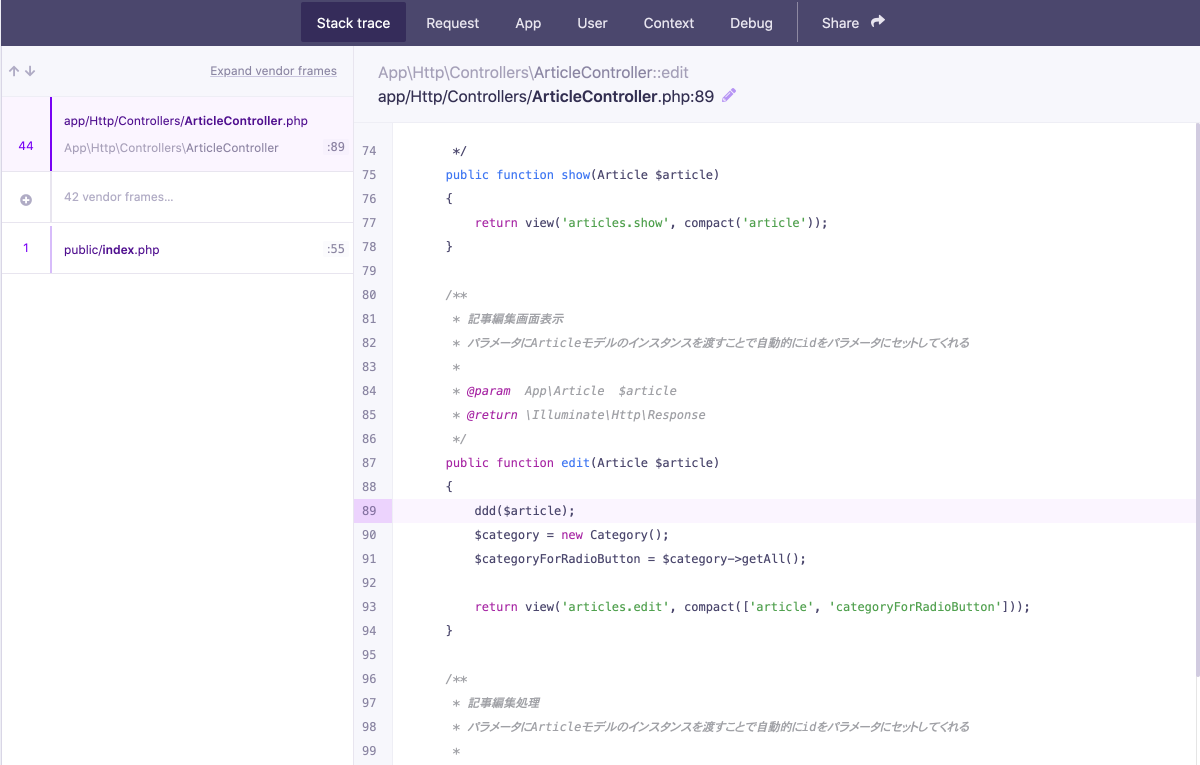This screenshot has width=1200, height=765.
Task: Click line number 93 in gutter
Action: click(x=370, y=607)
